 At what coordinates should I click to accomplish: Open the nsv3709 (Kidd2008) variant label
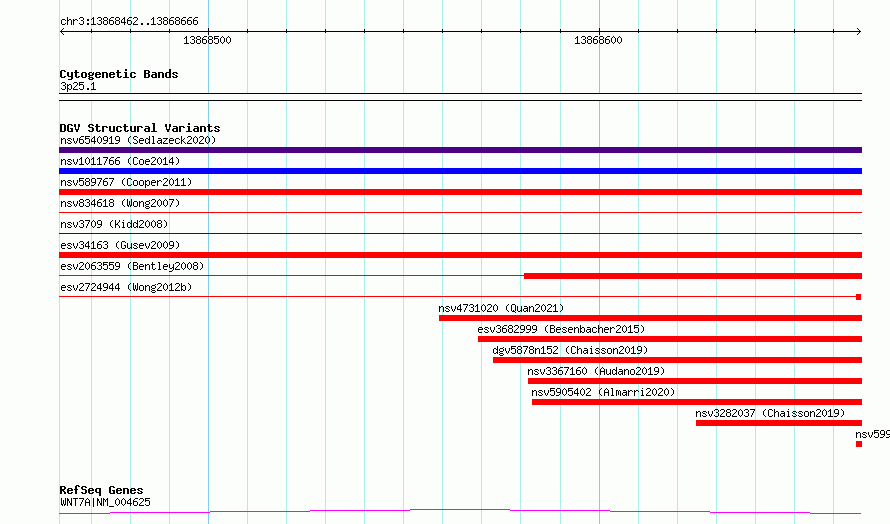click(x=114, y=224)
